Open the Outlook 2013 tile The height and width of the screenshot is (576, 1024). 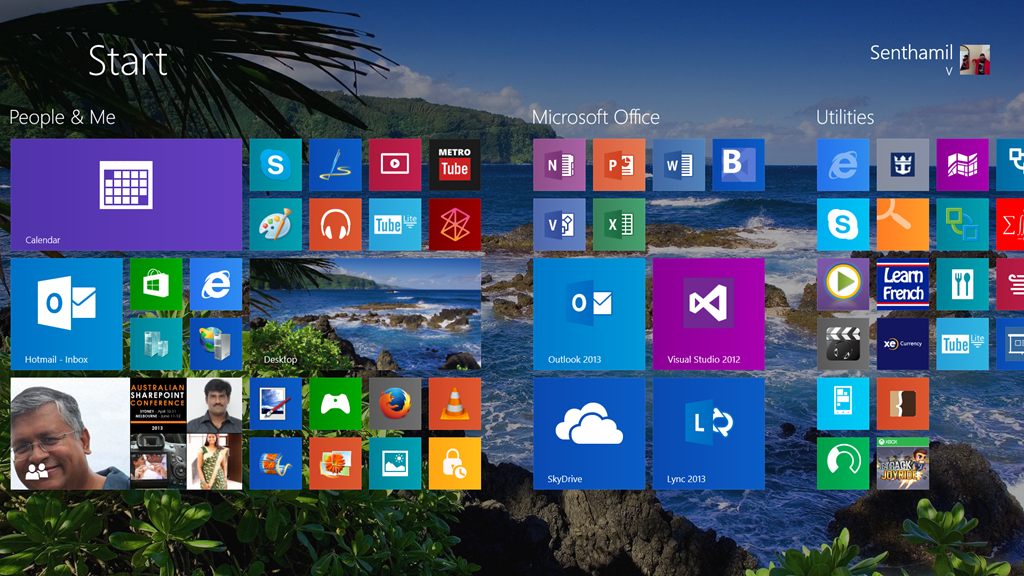[x=589, y=314]
